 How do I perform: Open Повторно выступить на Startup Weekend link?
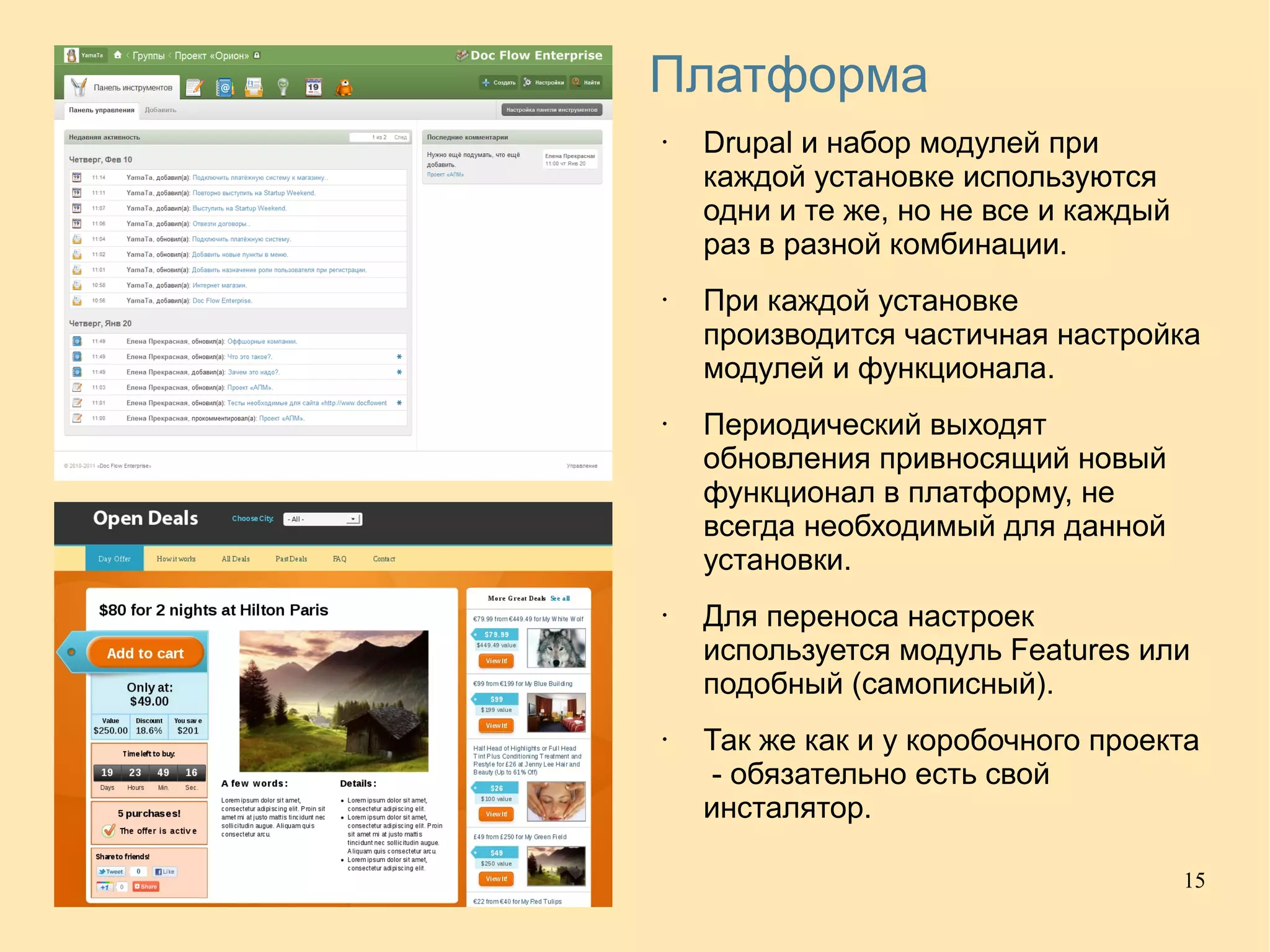(x=254, y=193)
